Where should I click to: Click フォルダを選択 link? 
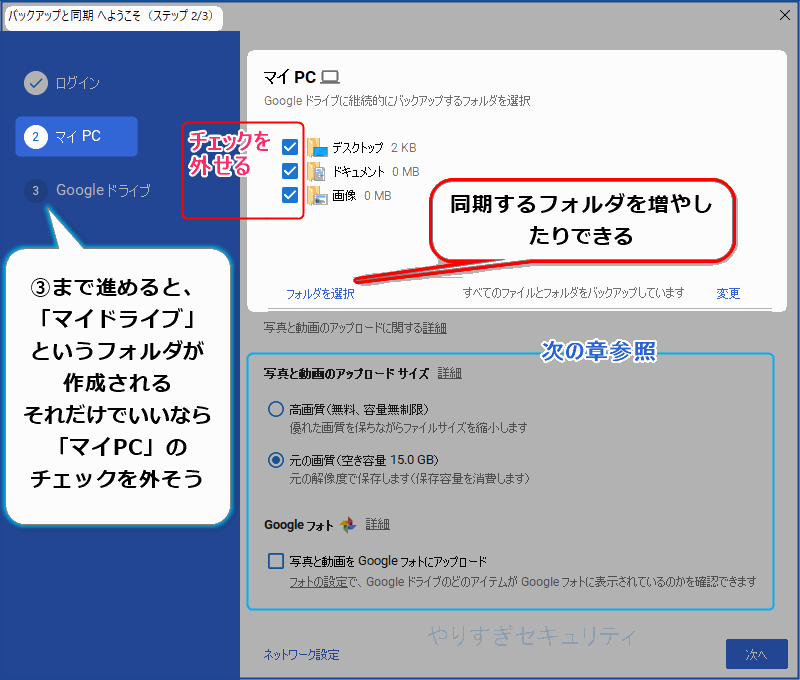[x=320, y=294]
